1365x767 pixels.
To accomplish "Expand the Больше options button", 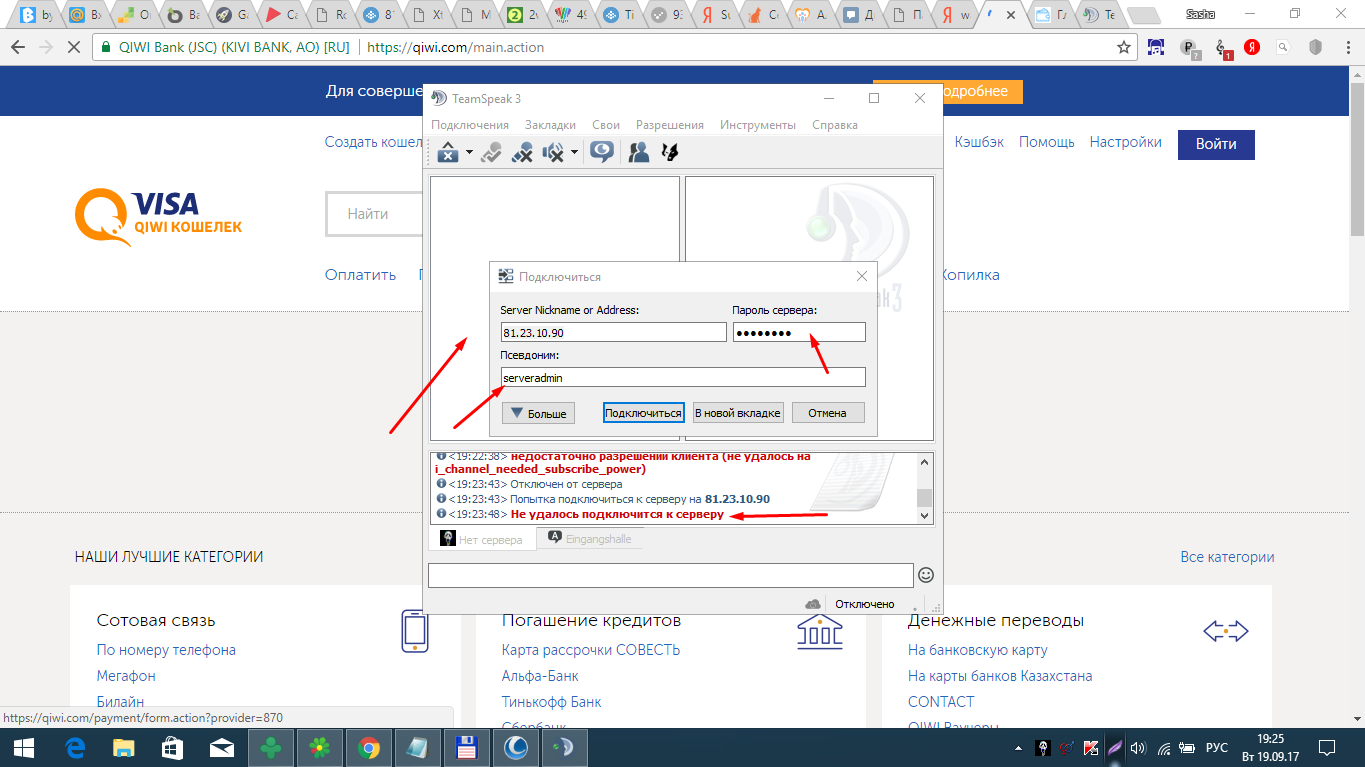I will point(538,413).
